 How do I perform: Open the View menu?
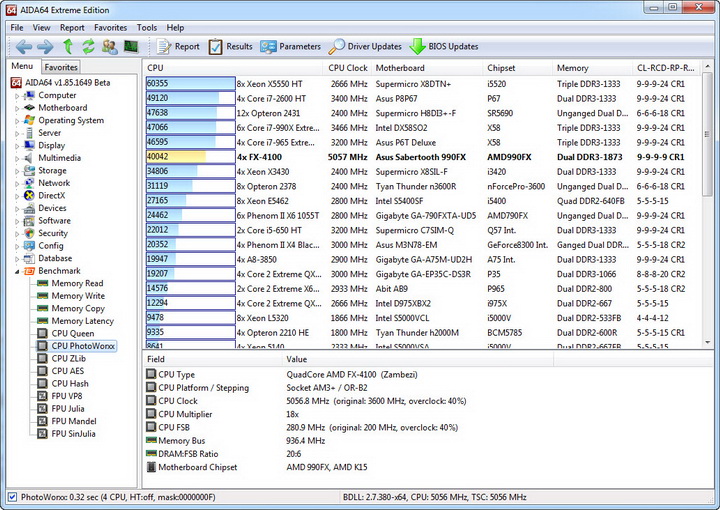click(41, 28)
